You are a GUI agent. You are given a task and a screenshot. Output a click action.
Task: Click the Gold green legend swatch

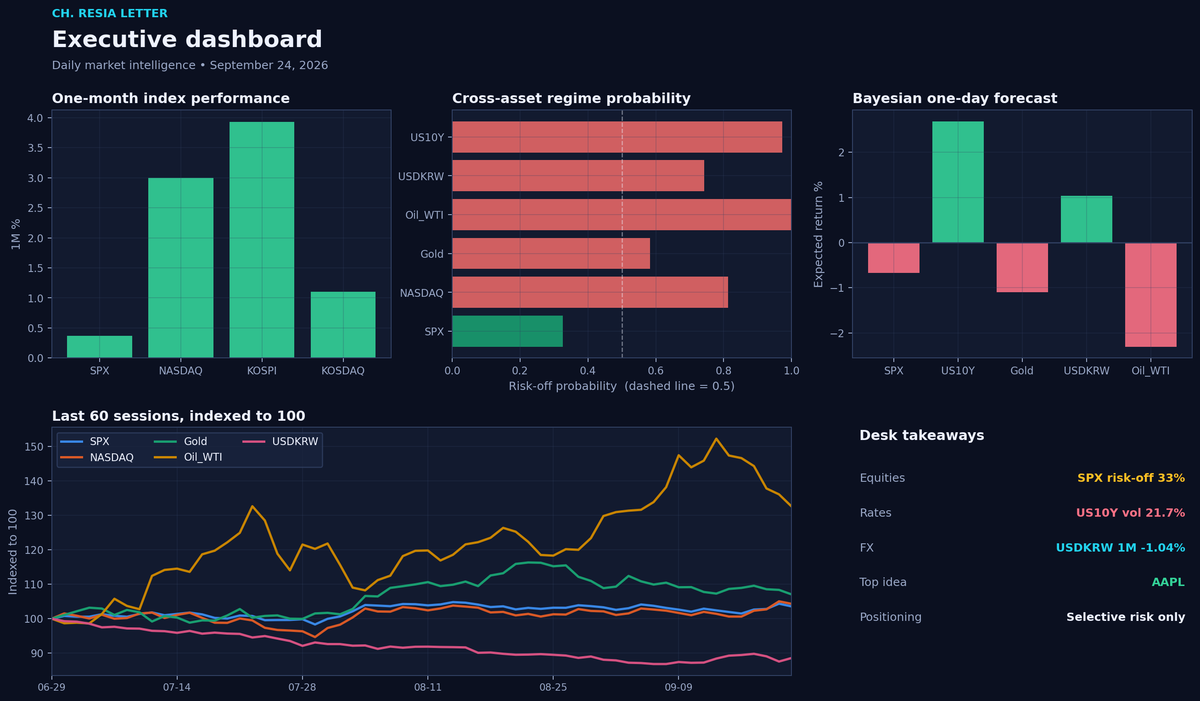[x=165, y=441]
